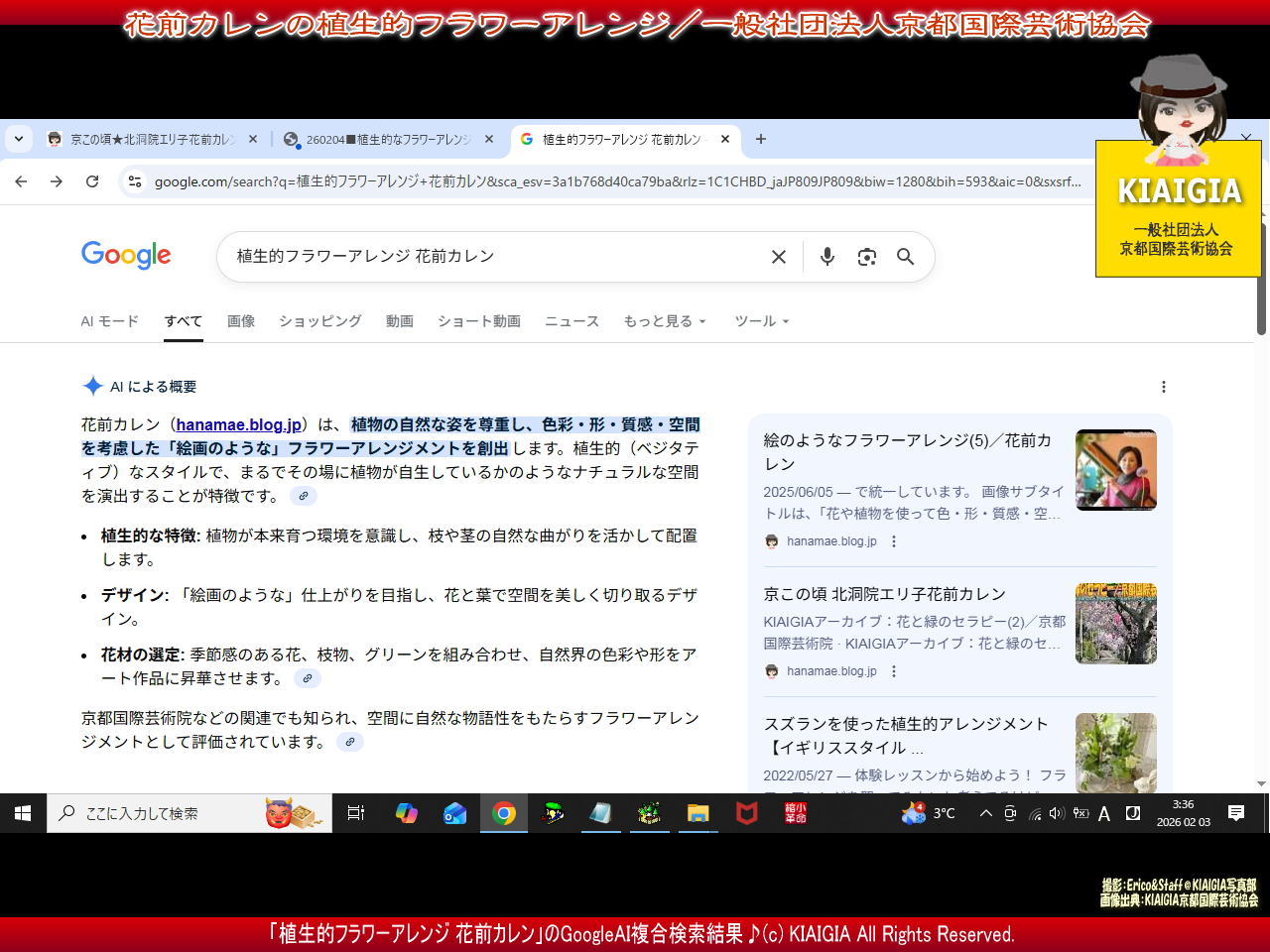Open the hanamae.blog.jp link in AI overview

(x=239, y=424)
